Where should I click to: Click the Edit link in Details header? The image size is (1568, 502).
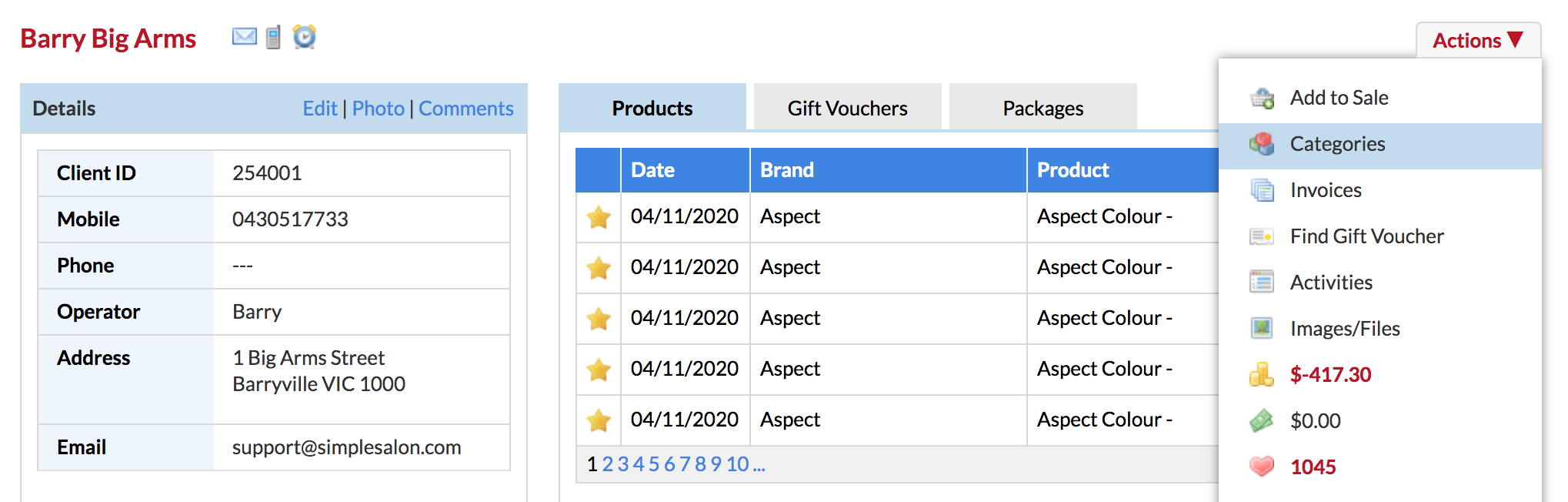[x=319, y=109]
